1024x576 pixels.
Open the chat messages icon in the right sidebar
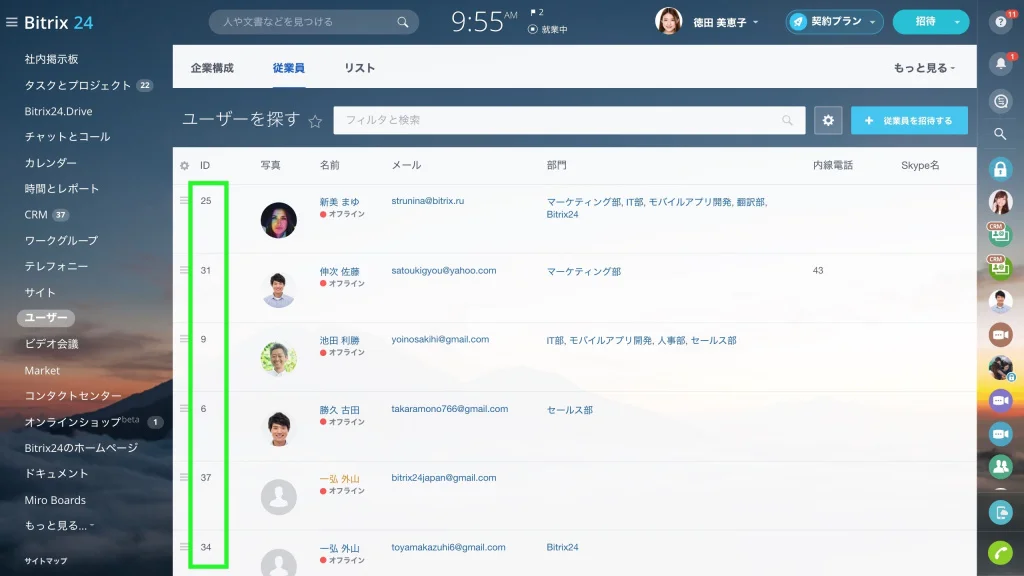tap(1000, 101)
